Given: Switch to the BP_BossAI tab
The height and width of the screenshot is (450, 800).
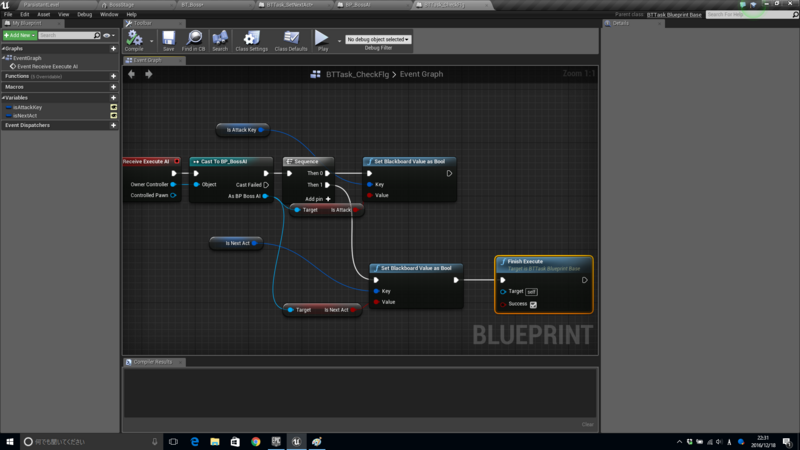Looking at the screenshot, I should click(x=358, y=5).
